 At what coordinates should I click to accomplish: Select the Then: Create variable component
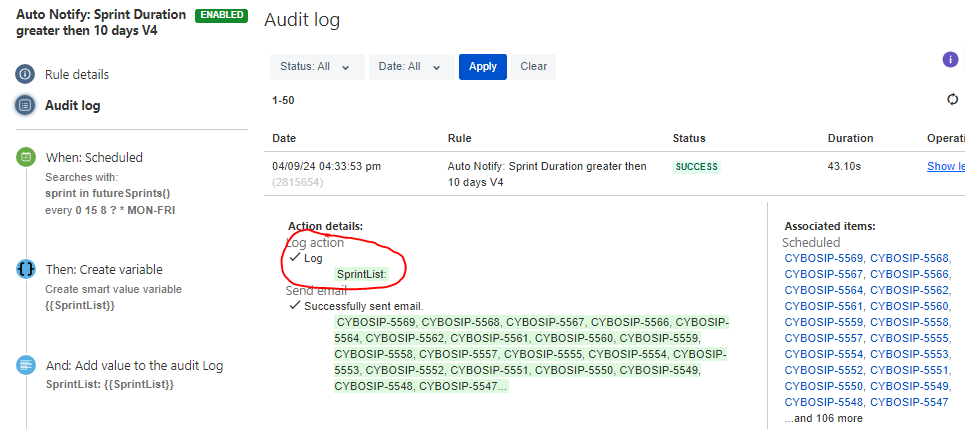pos(104,270)
